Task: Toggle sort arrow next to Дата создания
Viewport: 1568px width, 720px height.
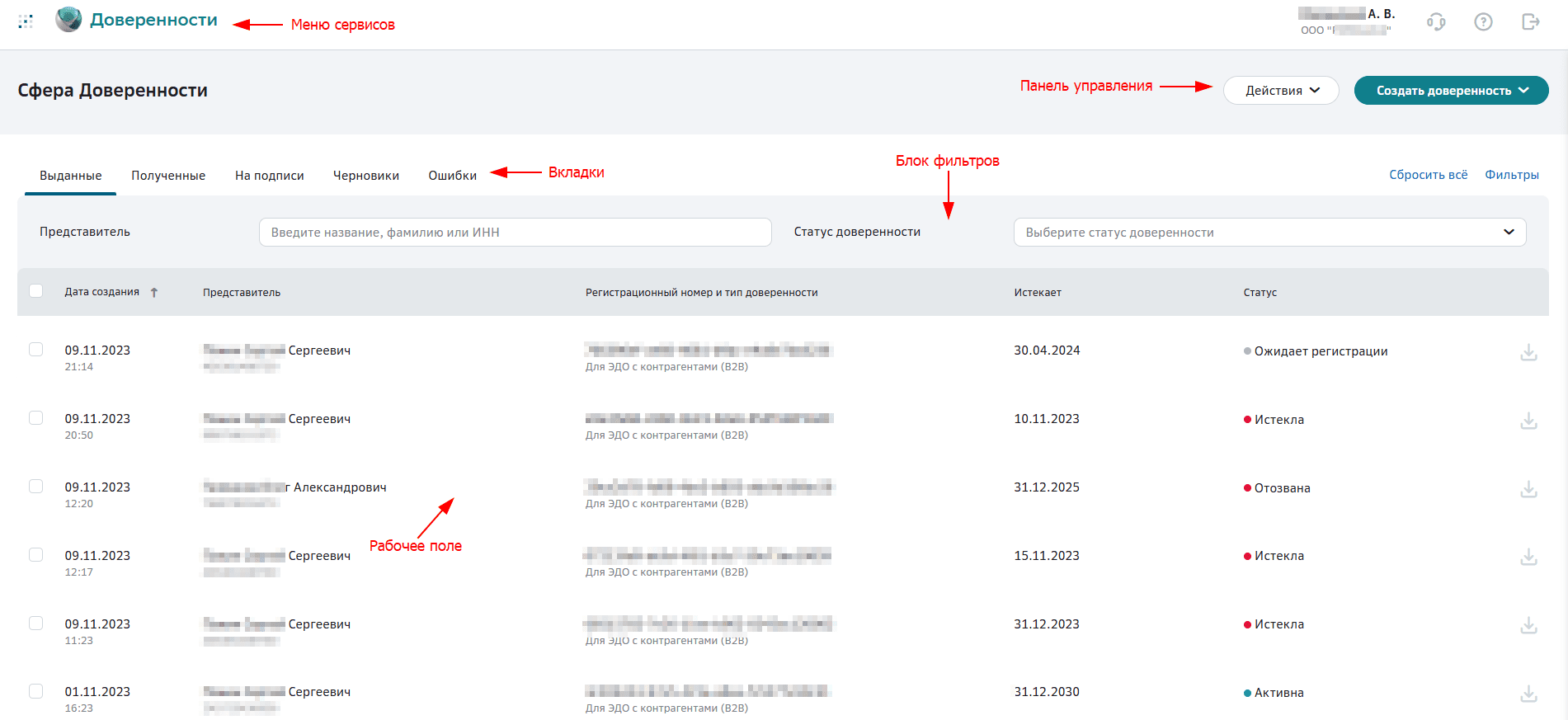Action: (154, 292)
